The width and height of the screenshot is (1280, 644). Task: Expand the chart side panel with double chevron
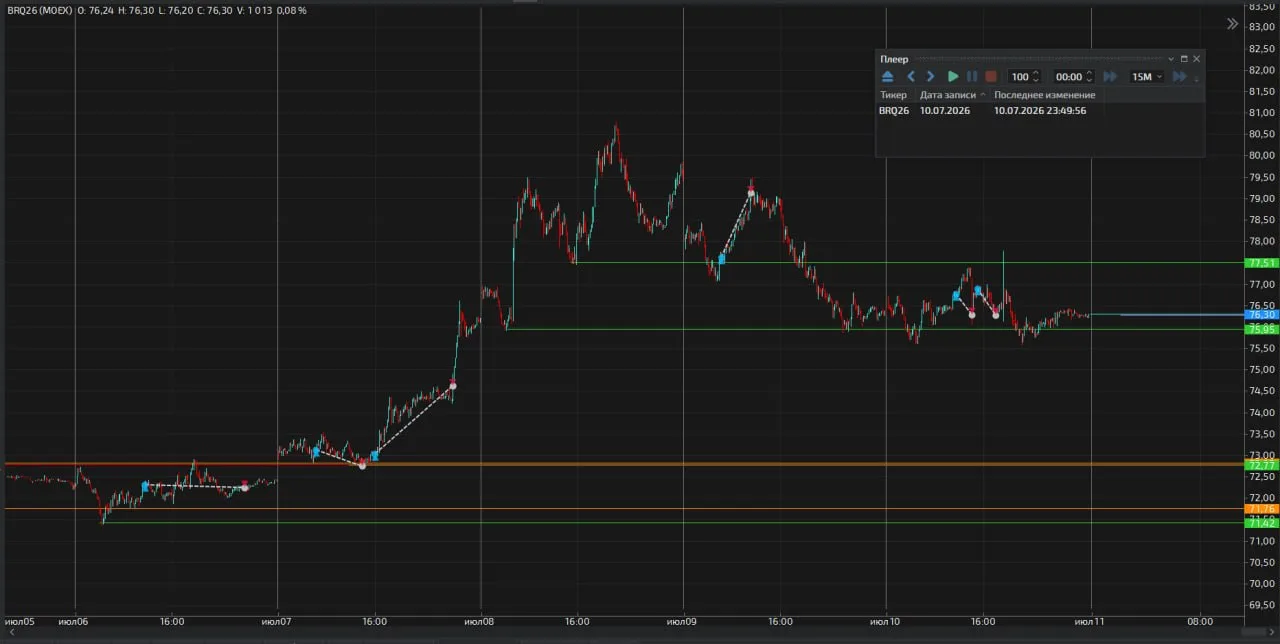point(1232,24)
